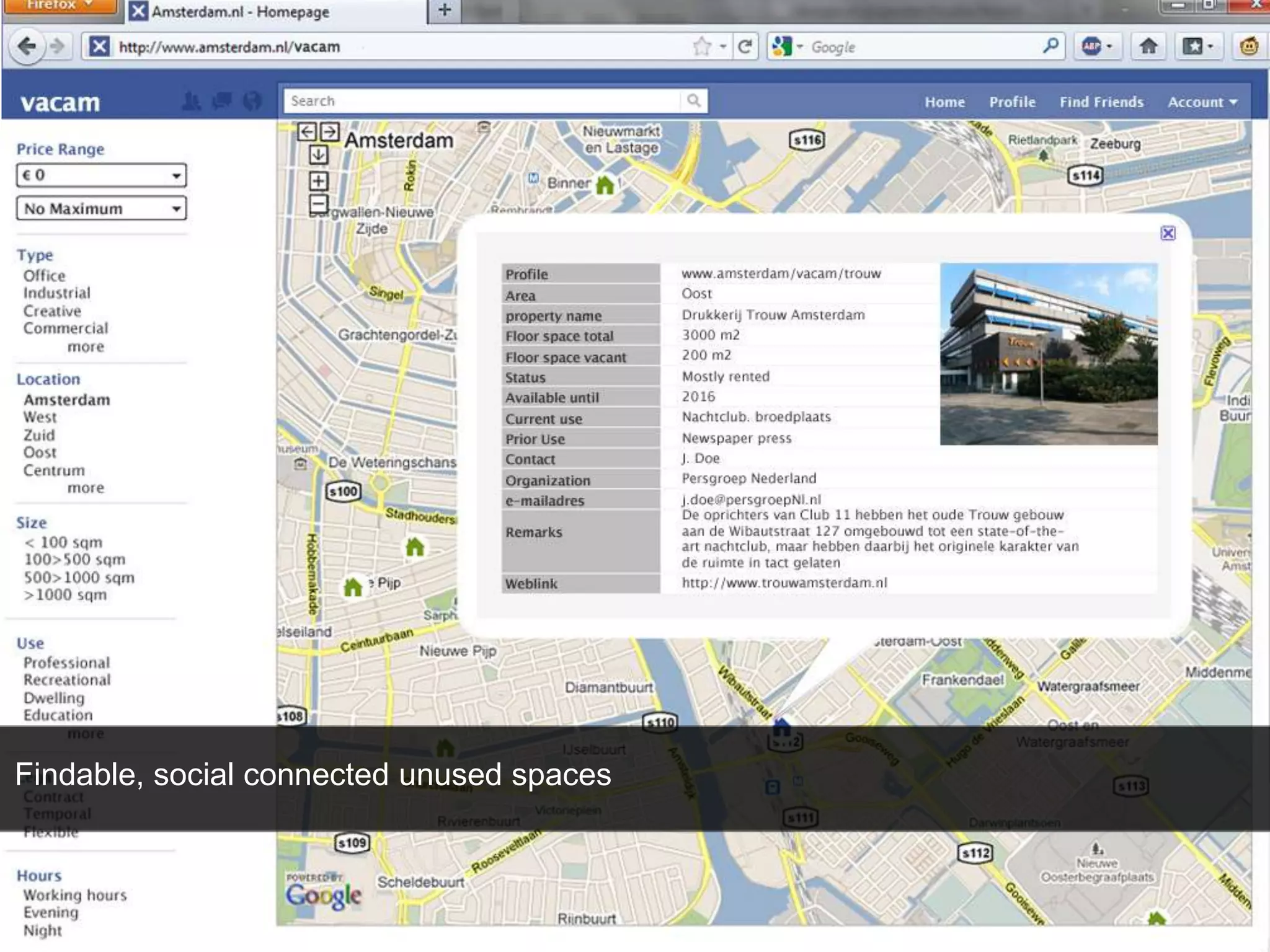Click the house marker near Binnenstad
The height and width of the screenshot is (952, 1270).
(605, 185)
